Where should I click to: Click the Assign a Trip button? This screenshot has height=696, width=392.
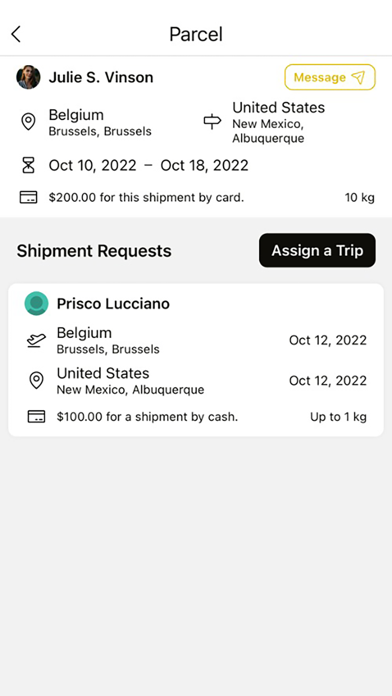point(317,250)
